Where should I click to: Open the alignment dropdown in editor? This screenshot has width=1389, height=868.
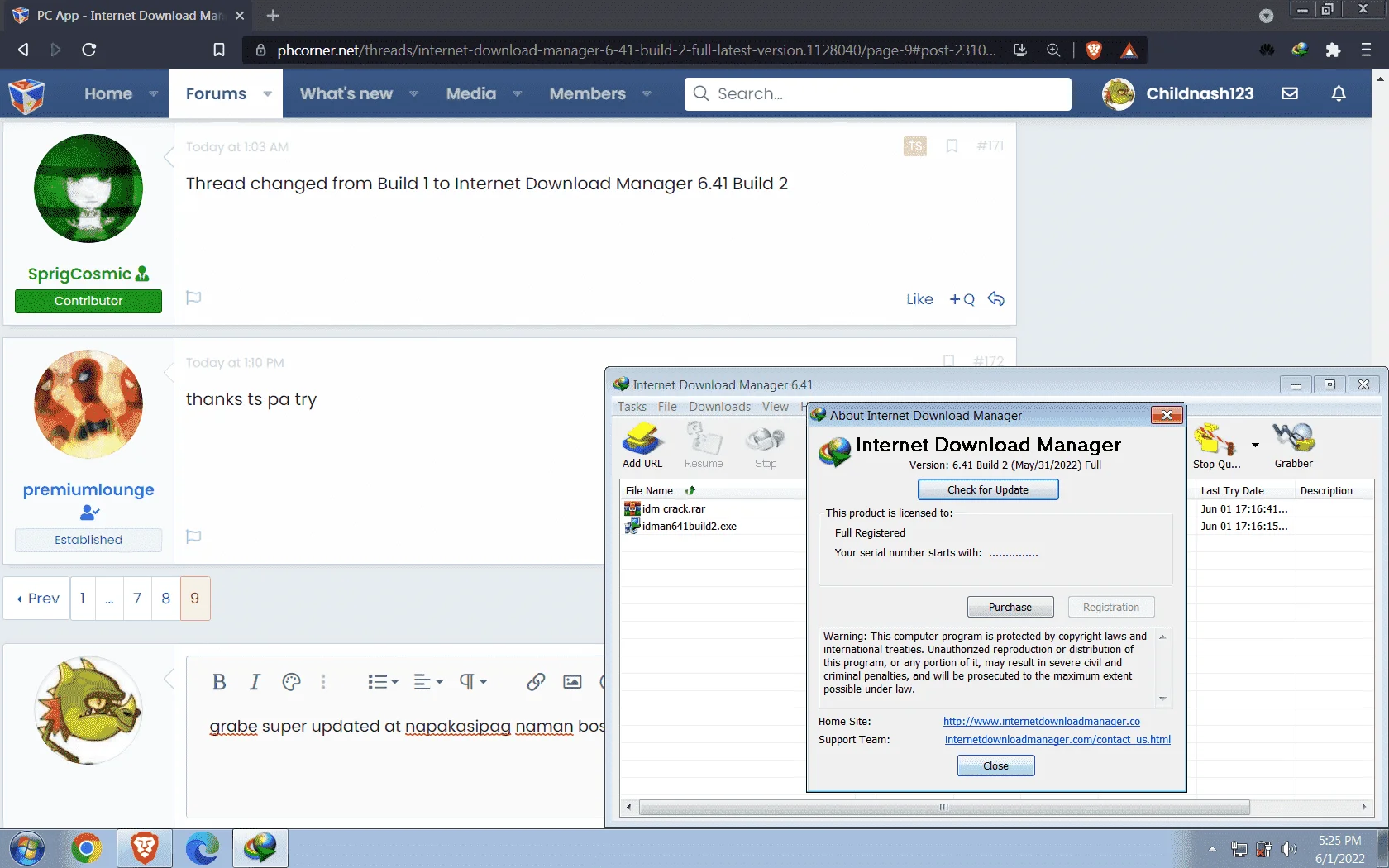428,682
